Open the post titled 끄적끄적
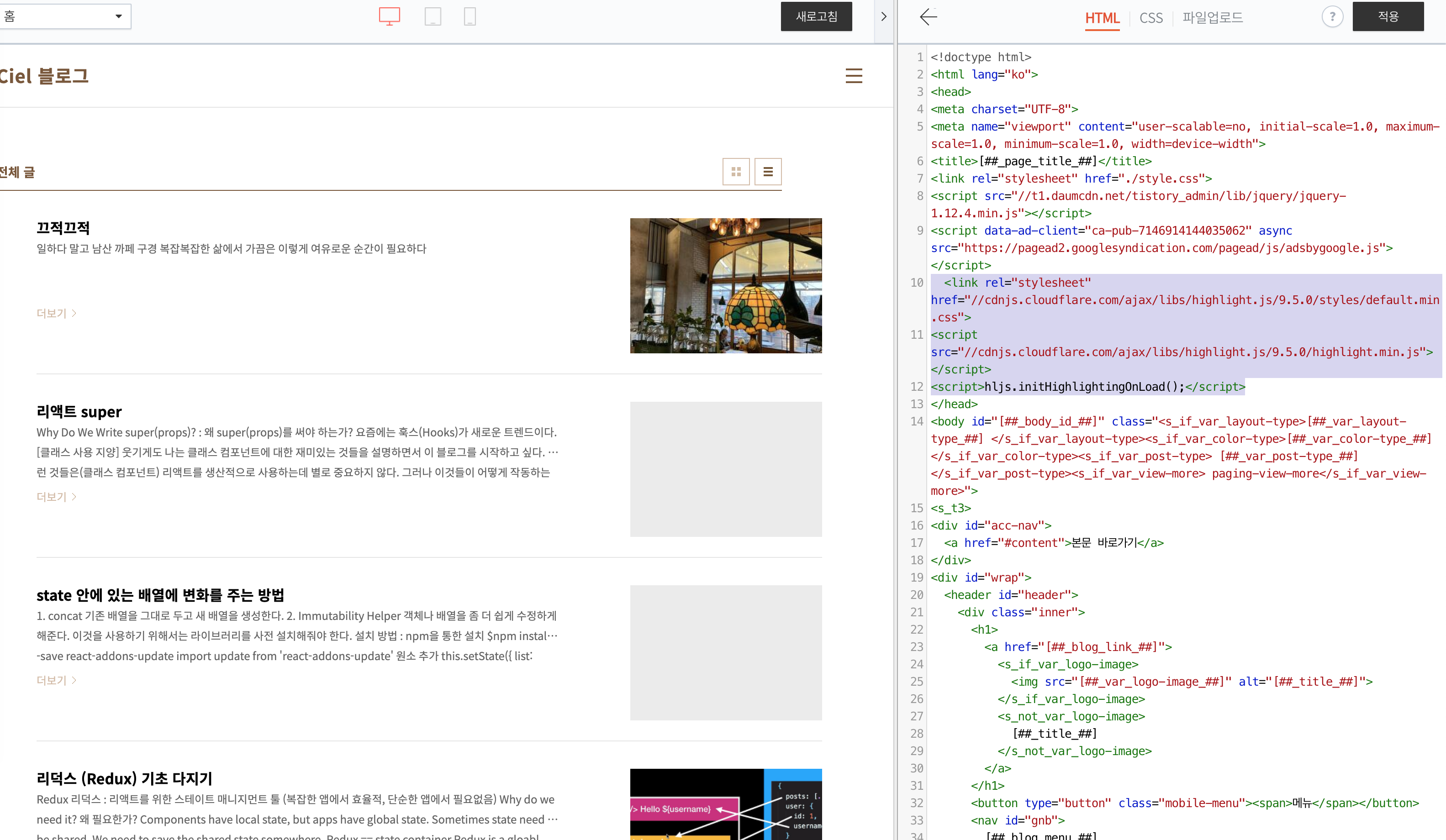This screenshot has height=840, width=1446. pyautogui.click(x=63, y=228)
